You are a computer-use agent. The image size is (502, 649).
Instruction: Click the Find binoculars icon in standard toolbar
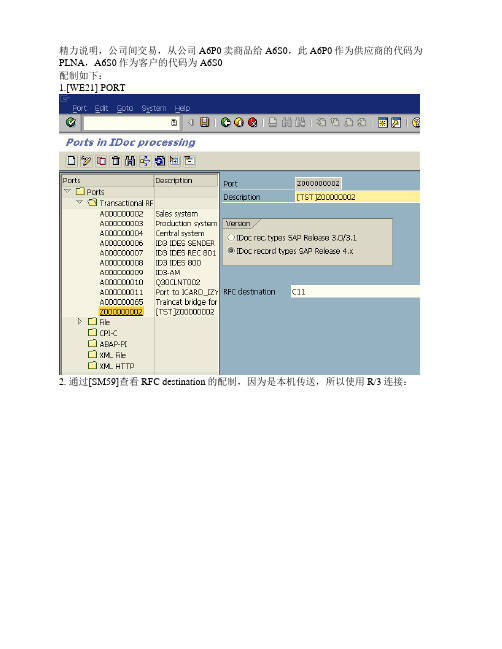[286, 123]
